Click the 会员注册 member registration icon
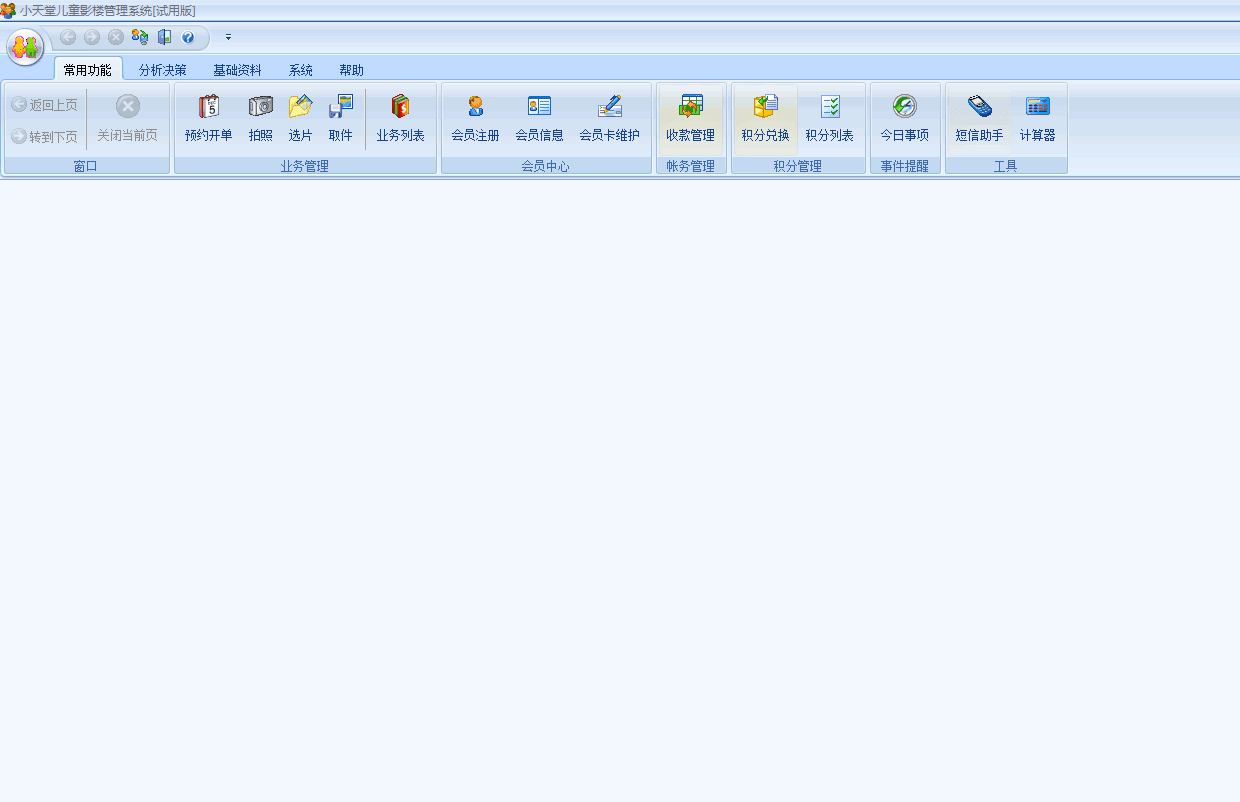 pos(475,118)
